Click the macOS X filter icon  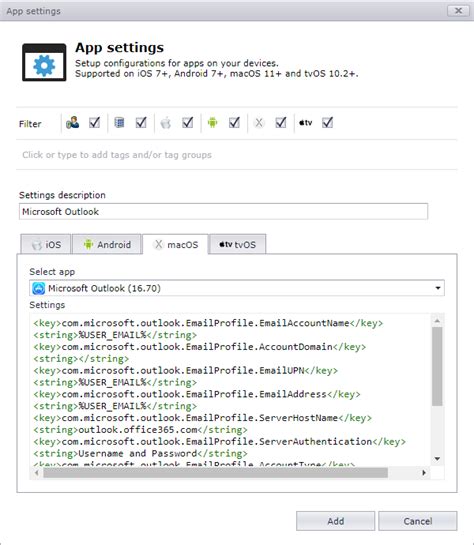coord(259,122)
